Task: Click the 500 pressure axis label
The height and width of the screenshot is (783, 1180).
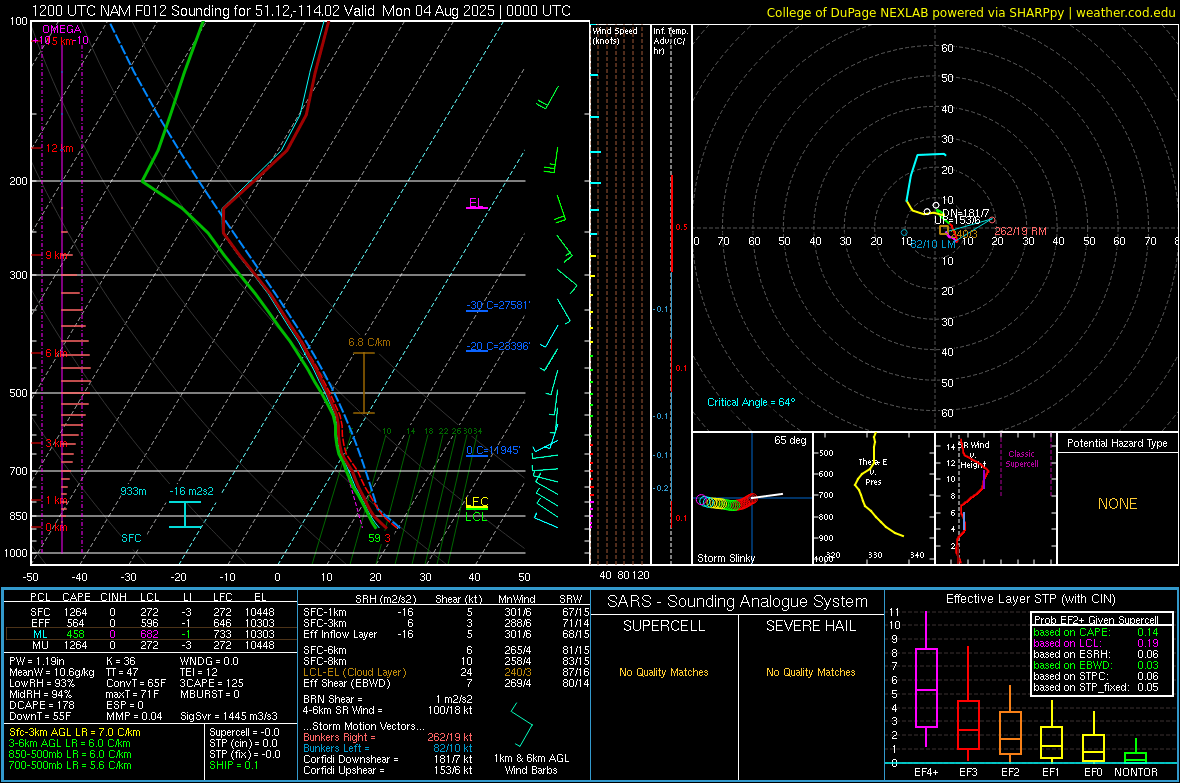Action: pyautogui.click(x=18, y=393)
